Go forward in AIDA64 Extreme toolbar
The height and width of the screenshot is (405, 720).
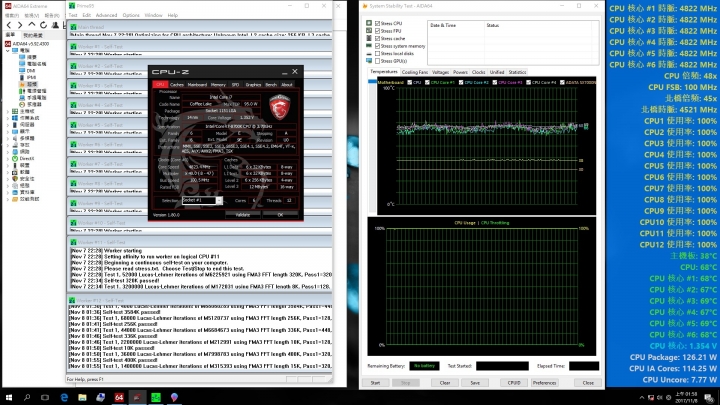point(20,25)
